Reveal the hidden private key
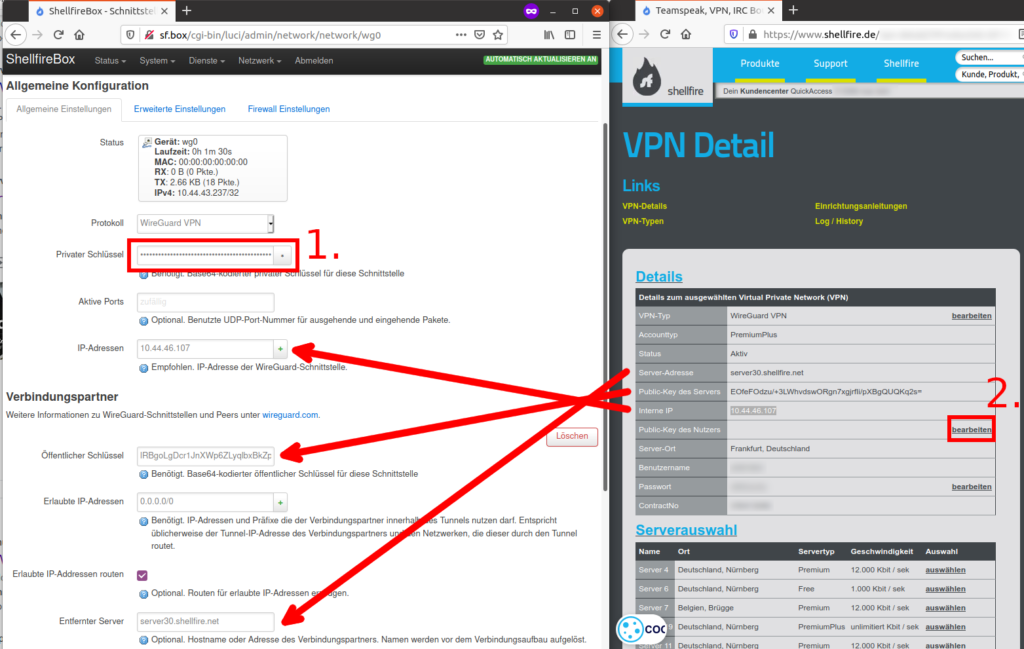Viewport: 1024px width, 649px height. (x=281, y=255)
